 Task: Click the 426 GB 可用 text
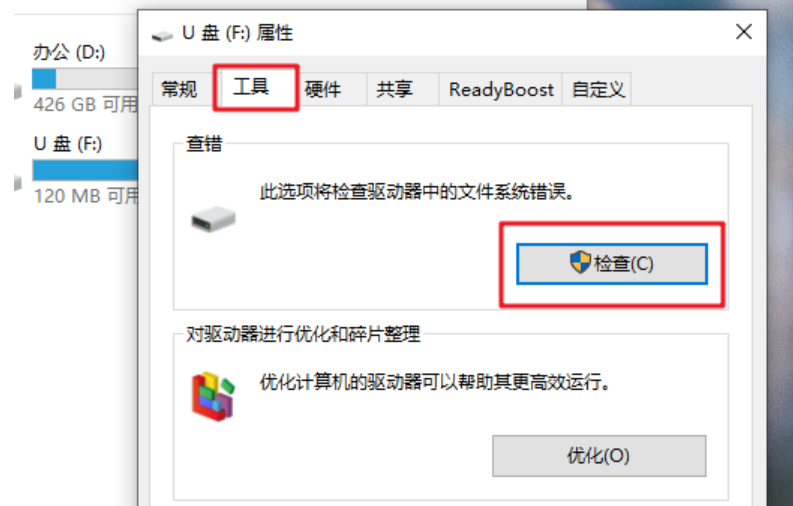[85, 105]
